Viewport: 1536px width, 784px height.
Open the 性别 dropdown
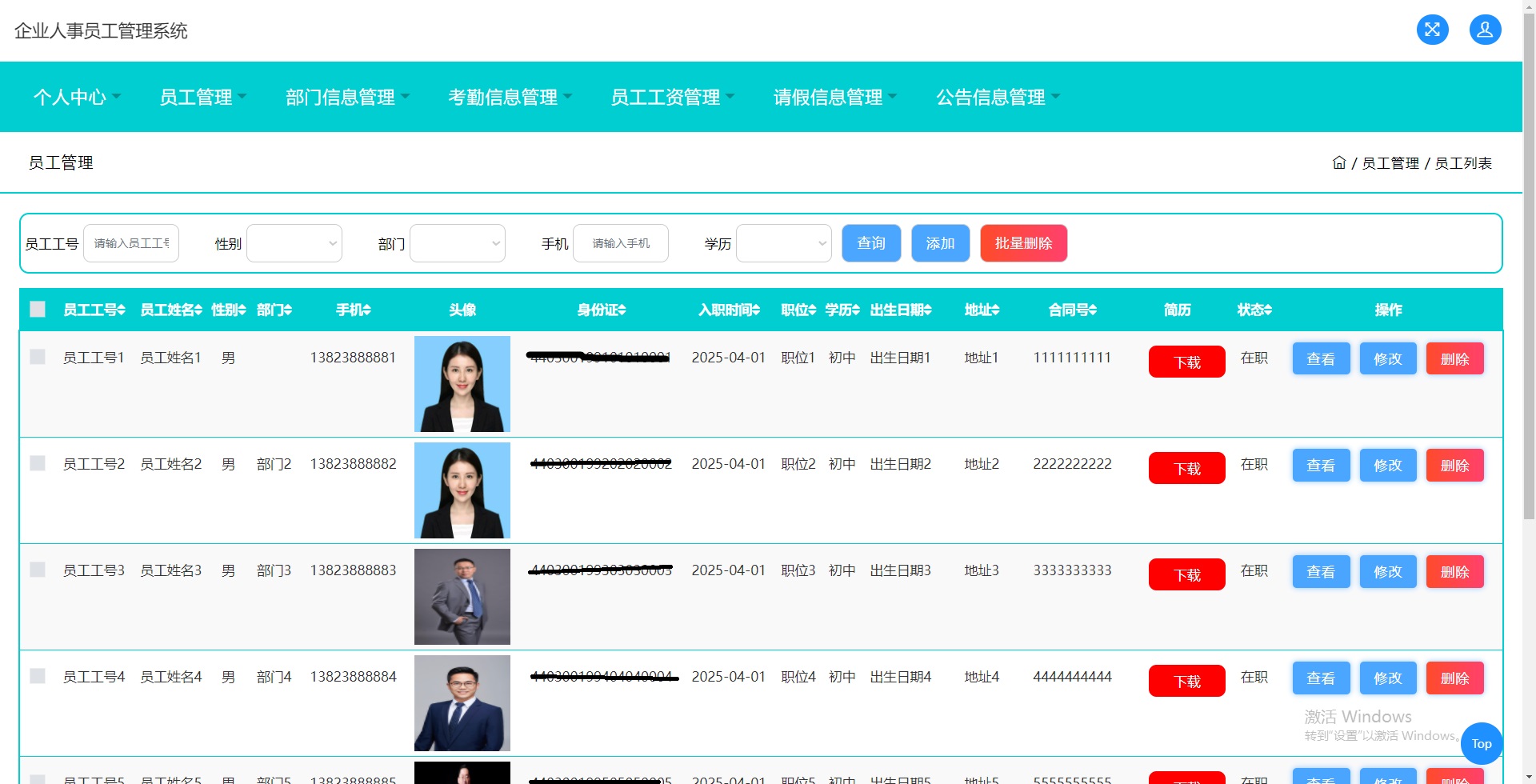coord(294,243)
